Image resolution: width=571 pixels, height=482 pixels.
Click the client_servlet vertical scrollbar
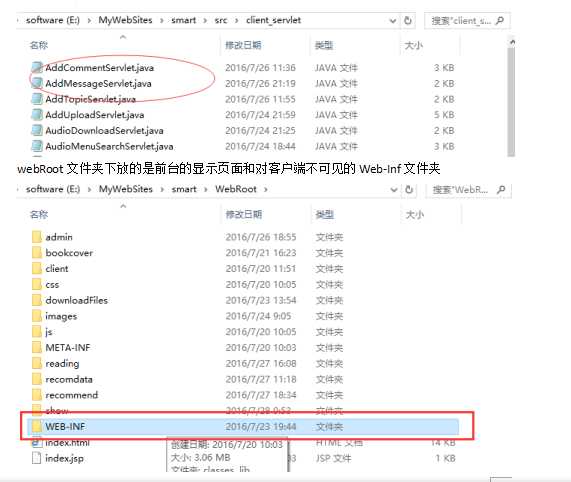(511, 101)
